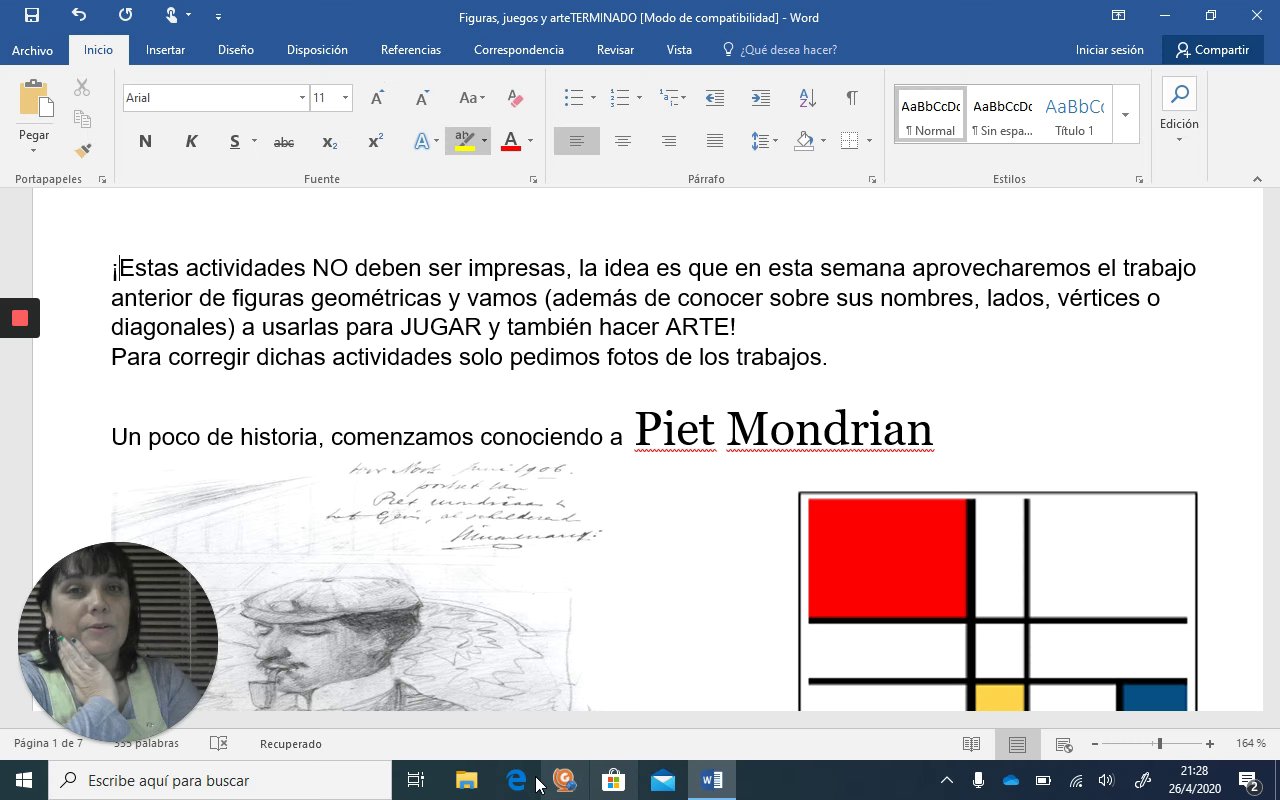Center the text

(x=622, y=142)
